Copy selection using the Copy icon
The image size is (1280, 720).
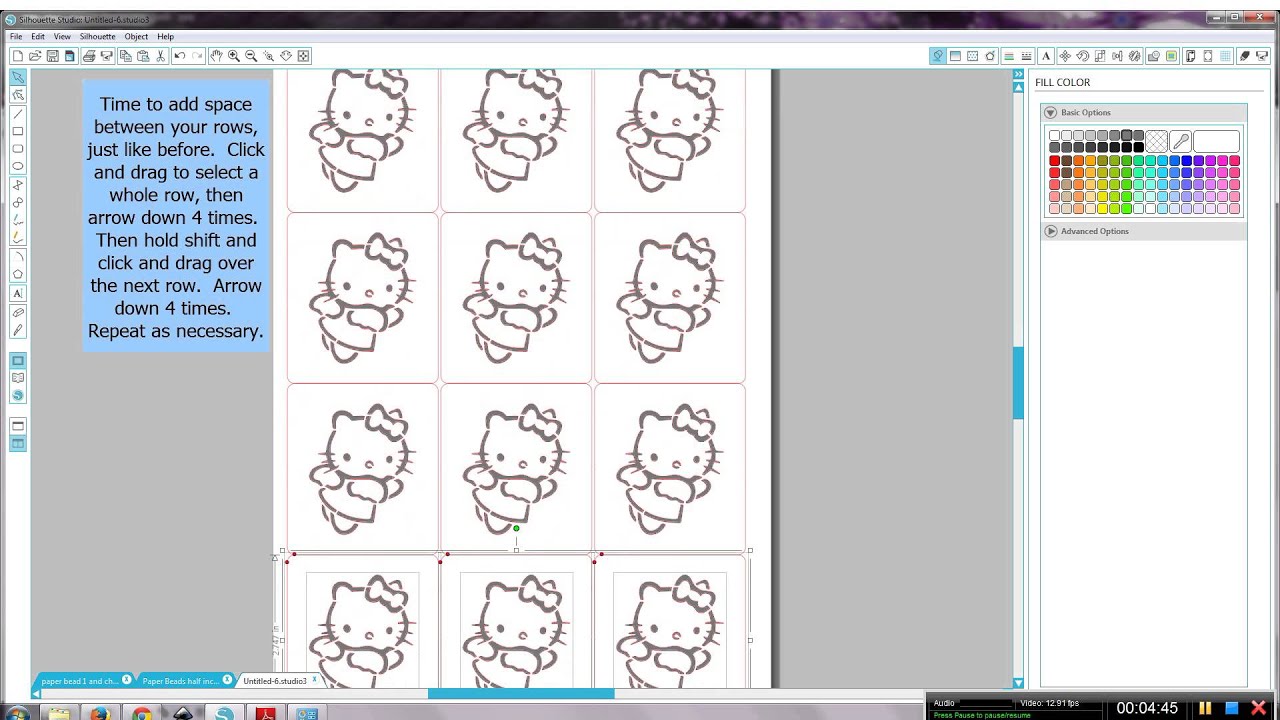coord(125,56)
